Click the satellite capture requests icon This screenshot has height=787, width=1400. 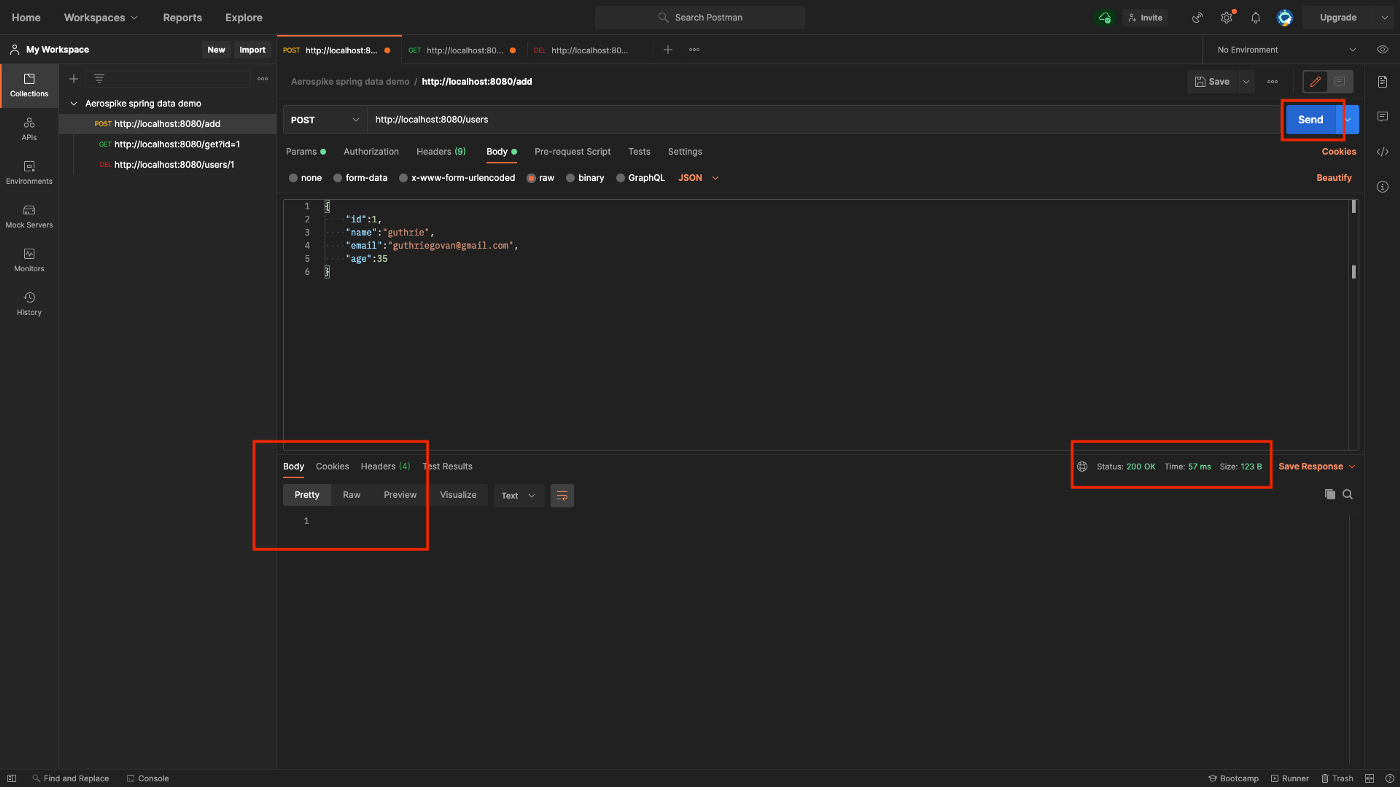1198,17
